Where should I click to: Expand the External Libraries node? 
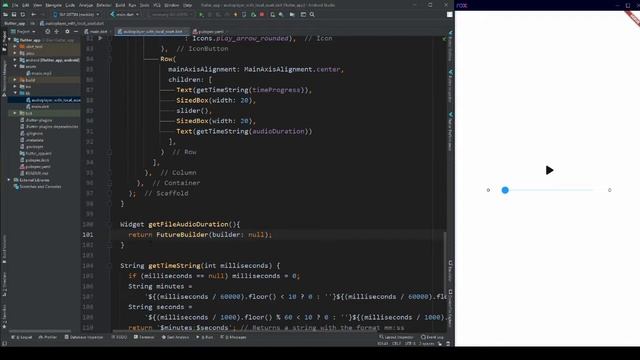pos(9,180)
